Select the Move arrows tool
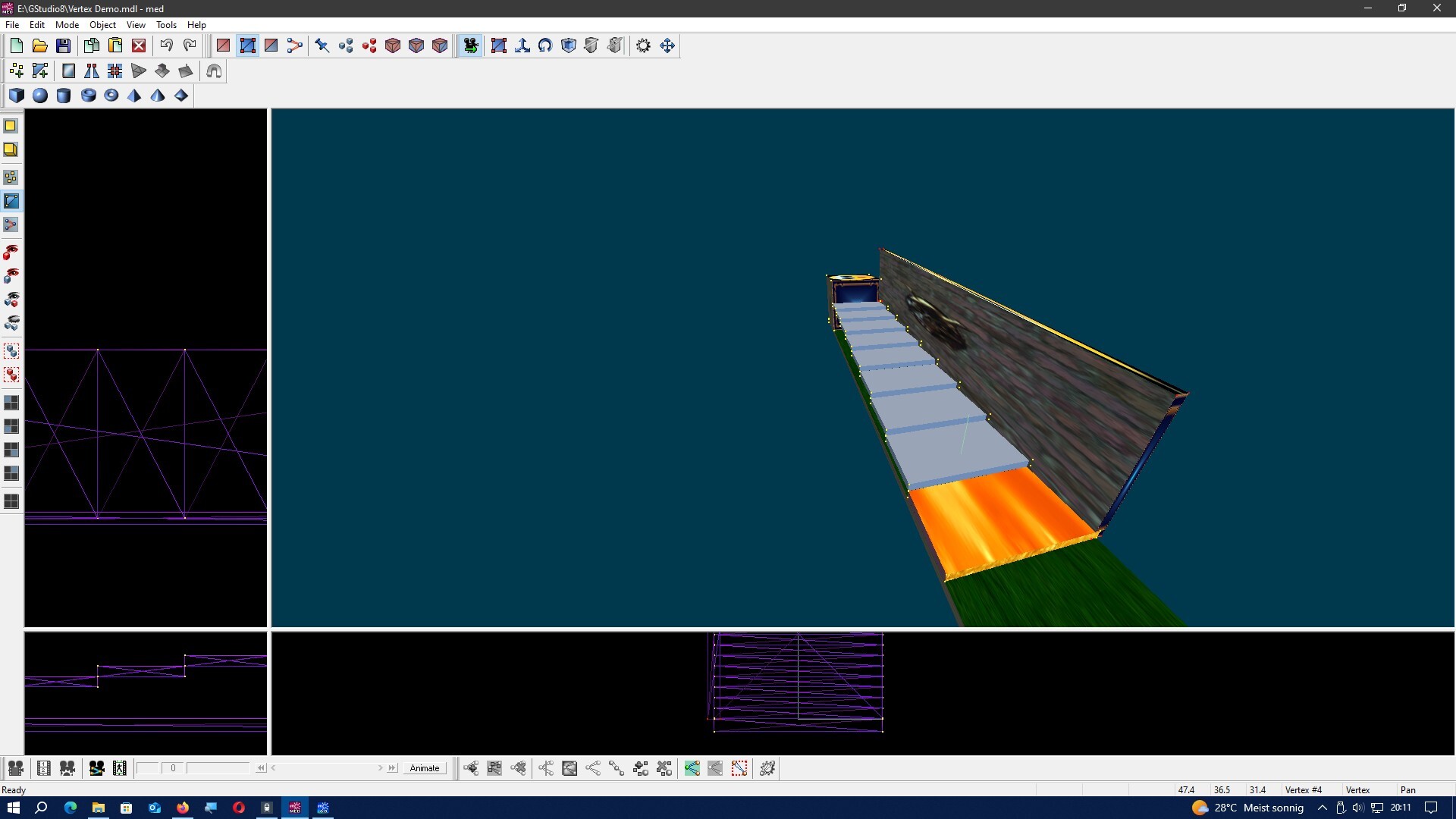Viewport: 1456px width, 819px height. point(667,46)
